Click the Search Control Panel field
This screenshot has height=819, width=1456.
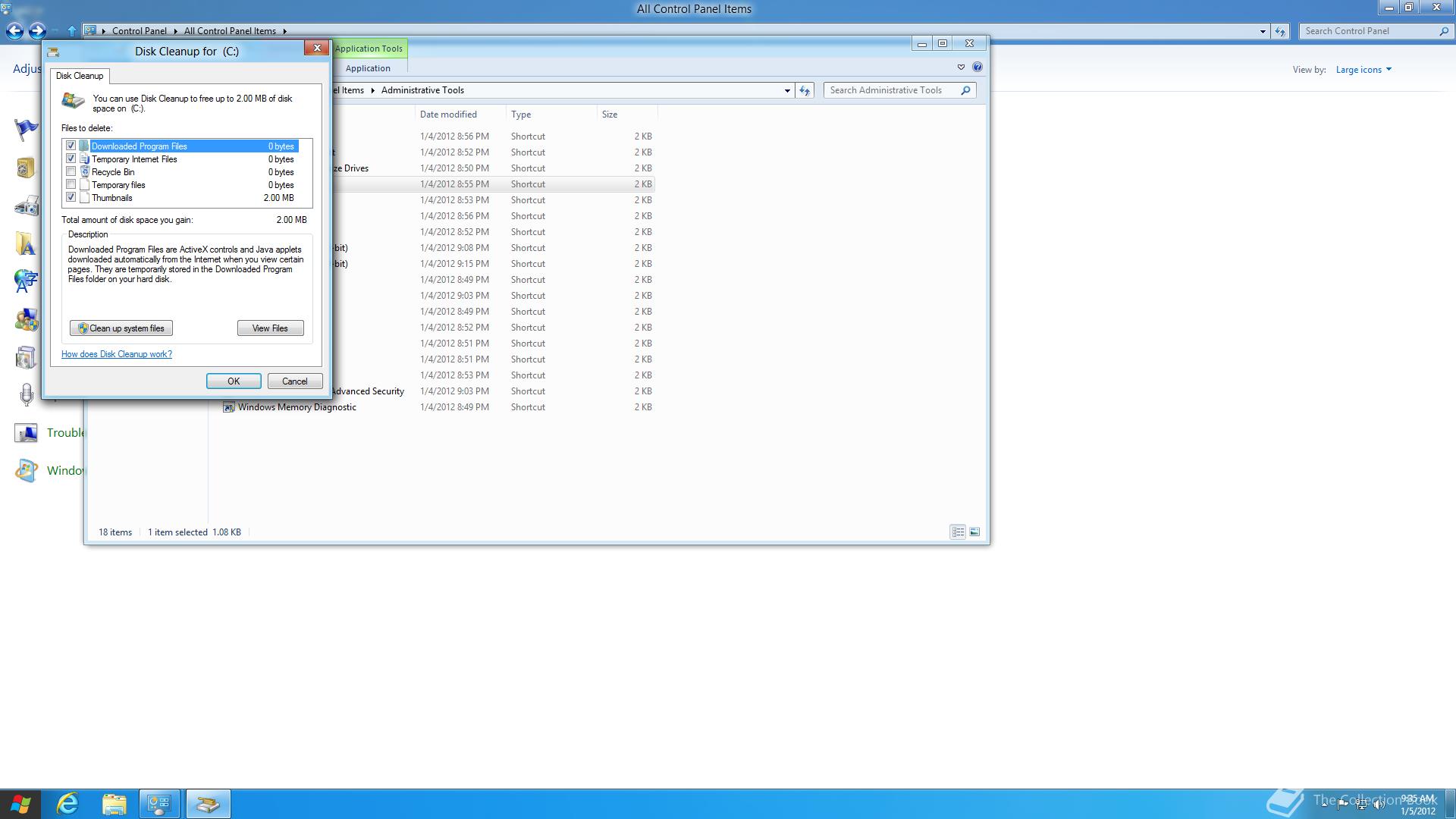click(1369, 31)
